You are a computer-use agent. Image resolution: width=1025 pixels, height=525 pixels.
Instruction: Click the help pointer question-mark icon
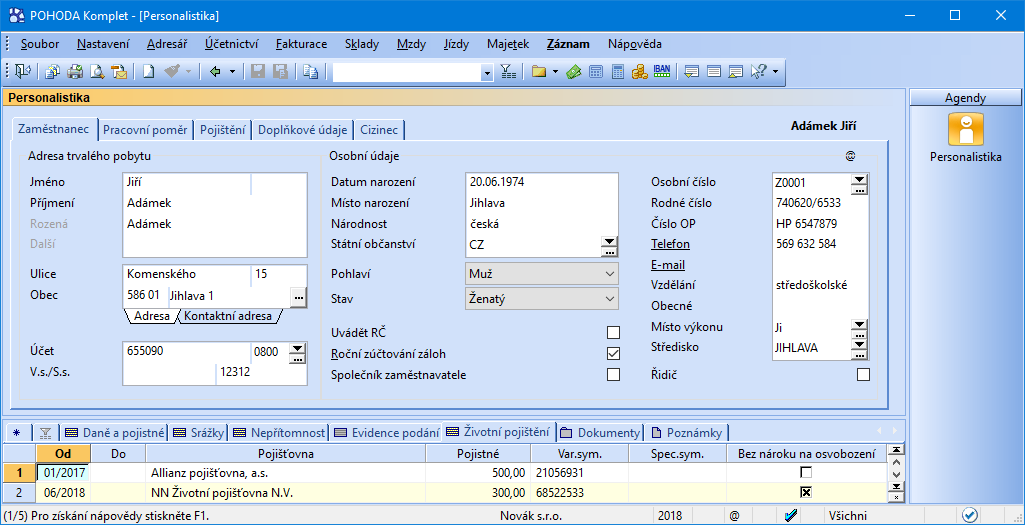tap(758, 72)
